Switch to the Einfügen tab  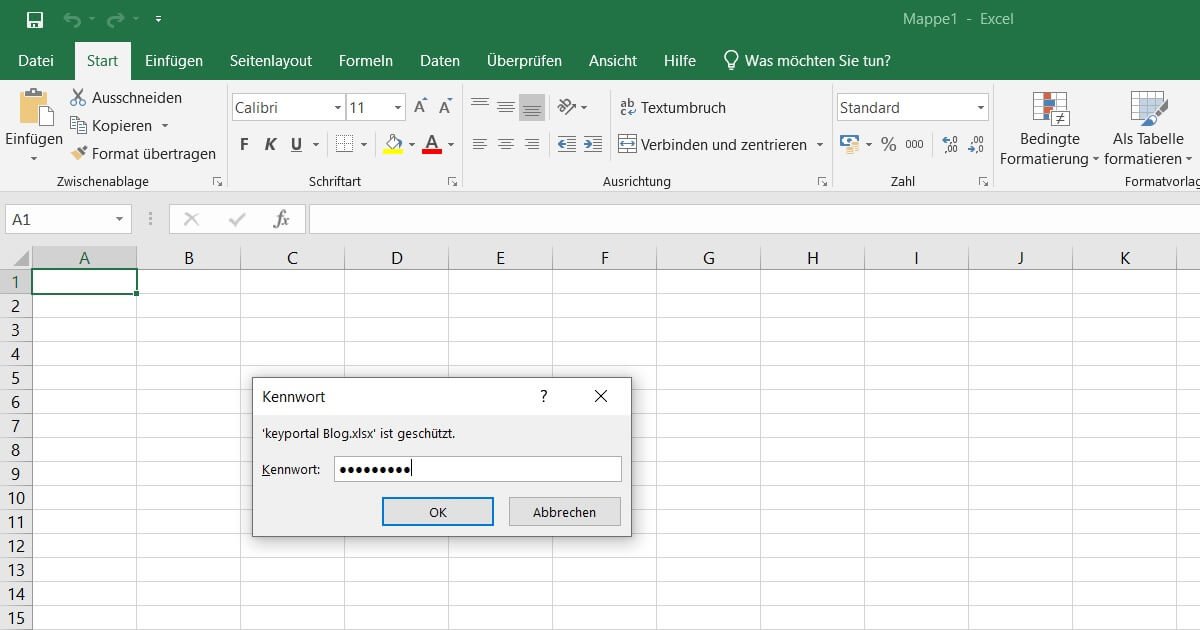coord(174,61)
